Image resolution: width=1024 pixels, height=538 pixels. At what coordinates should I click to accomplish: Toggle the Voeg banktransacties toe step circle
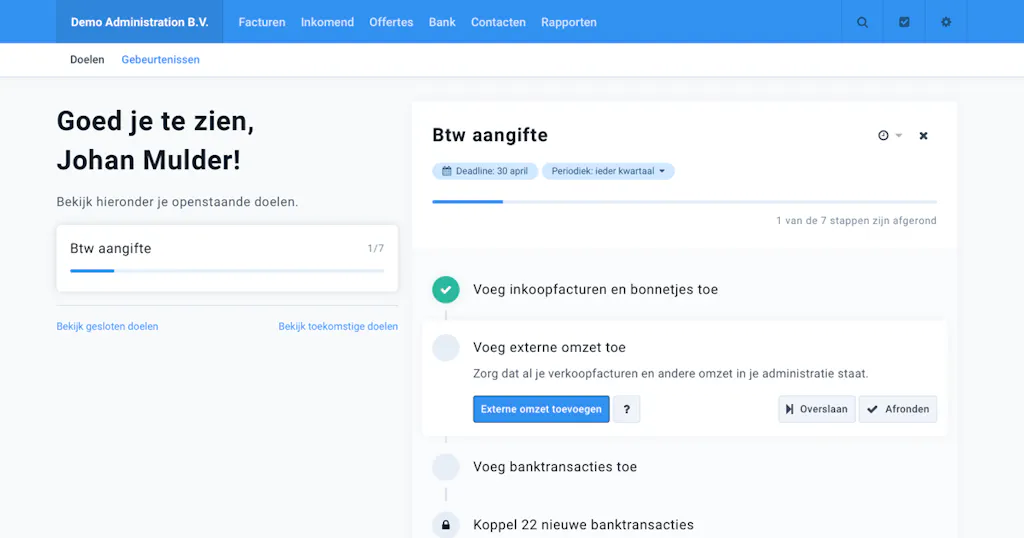pyautogui.click(x=446, y=467)
